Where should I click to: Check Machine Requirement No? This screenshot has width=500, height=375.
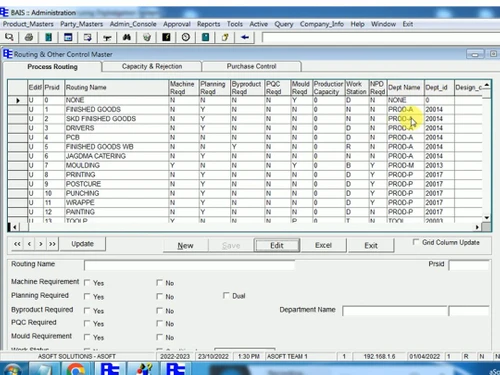tap(159, 283)
